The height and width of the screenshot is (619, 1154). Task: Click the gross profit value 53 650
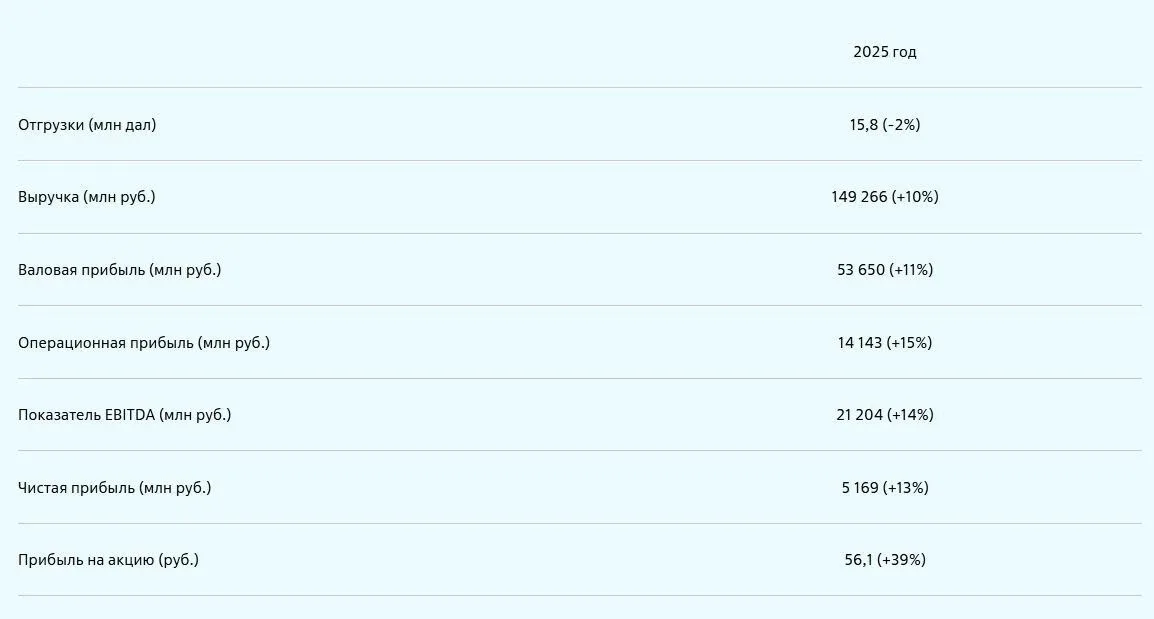[x=861, y=270]
